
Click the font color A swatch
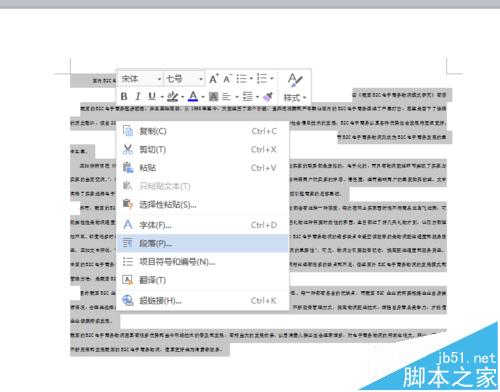(x=193, y=97)
